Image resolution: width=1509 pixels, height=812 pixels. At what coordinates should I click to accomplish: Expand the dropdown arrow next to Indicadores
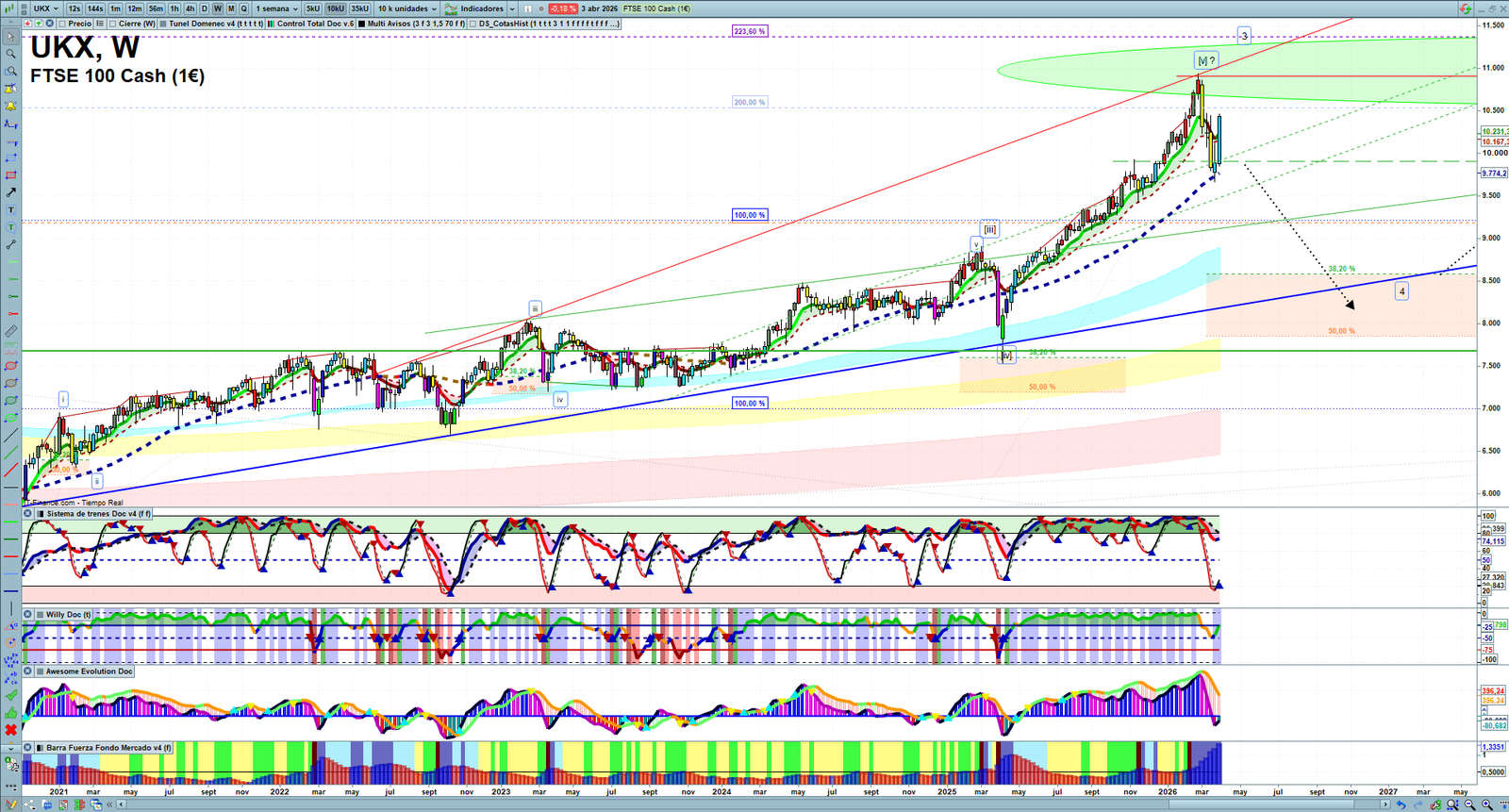(x=512, y=8)
